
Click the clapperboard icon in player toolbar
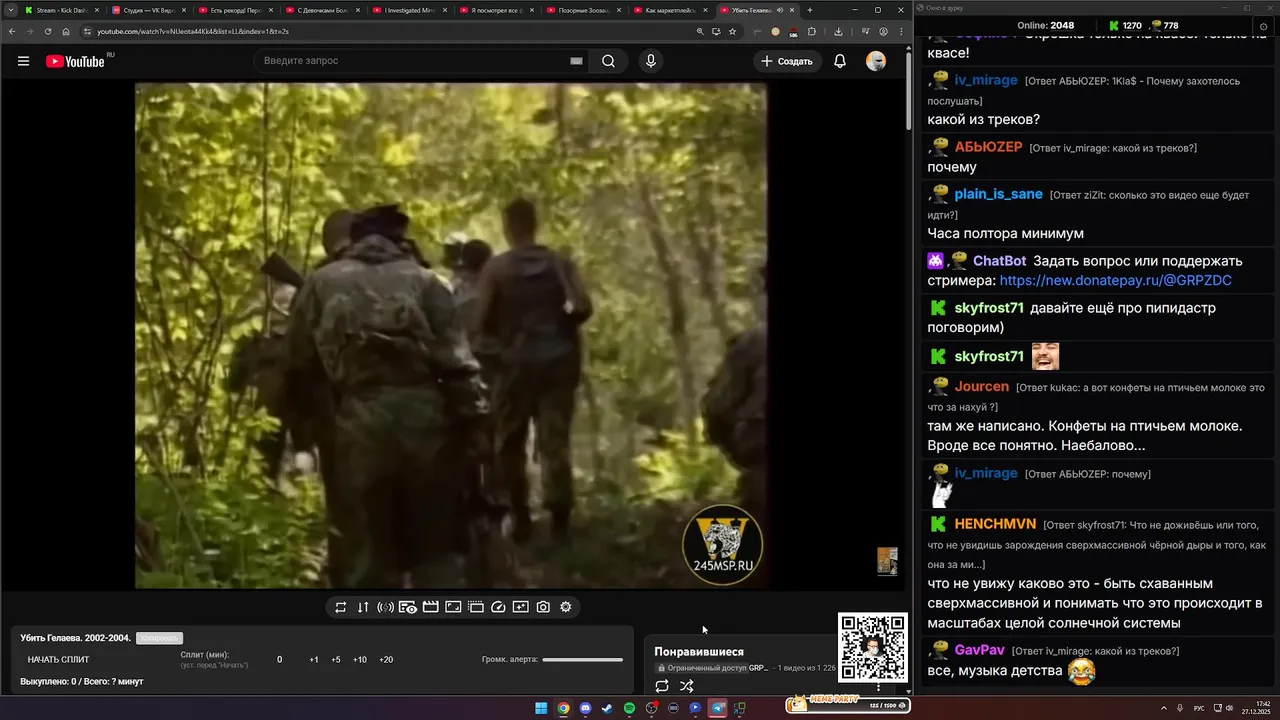tap(431, 607)
